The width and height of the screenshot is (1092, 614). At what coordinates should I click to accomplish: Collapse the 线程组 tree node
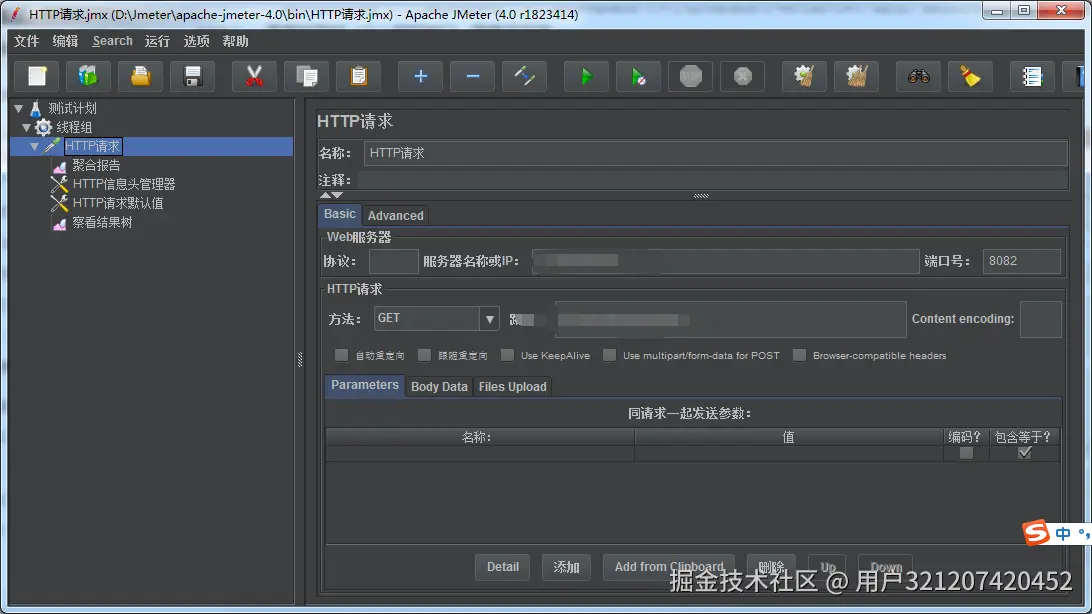tap(26, 127)
